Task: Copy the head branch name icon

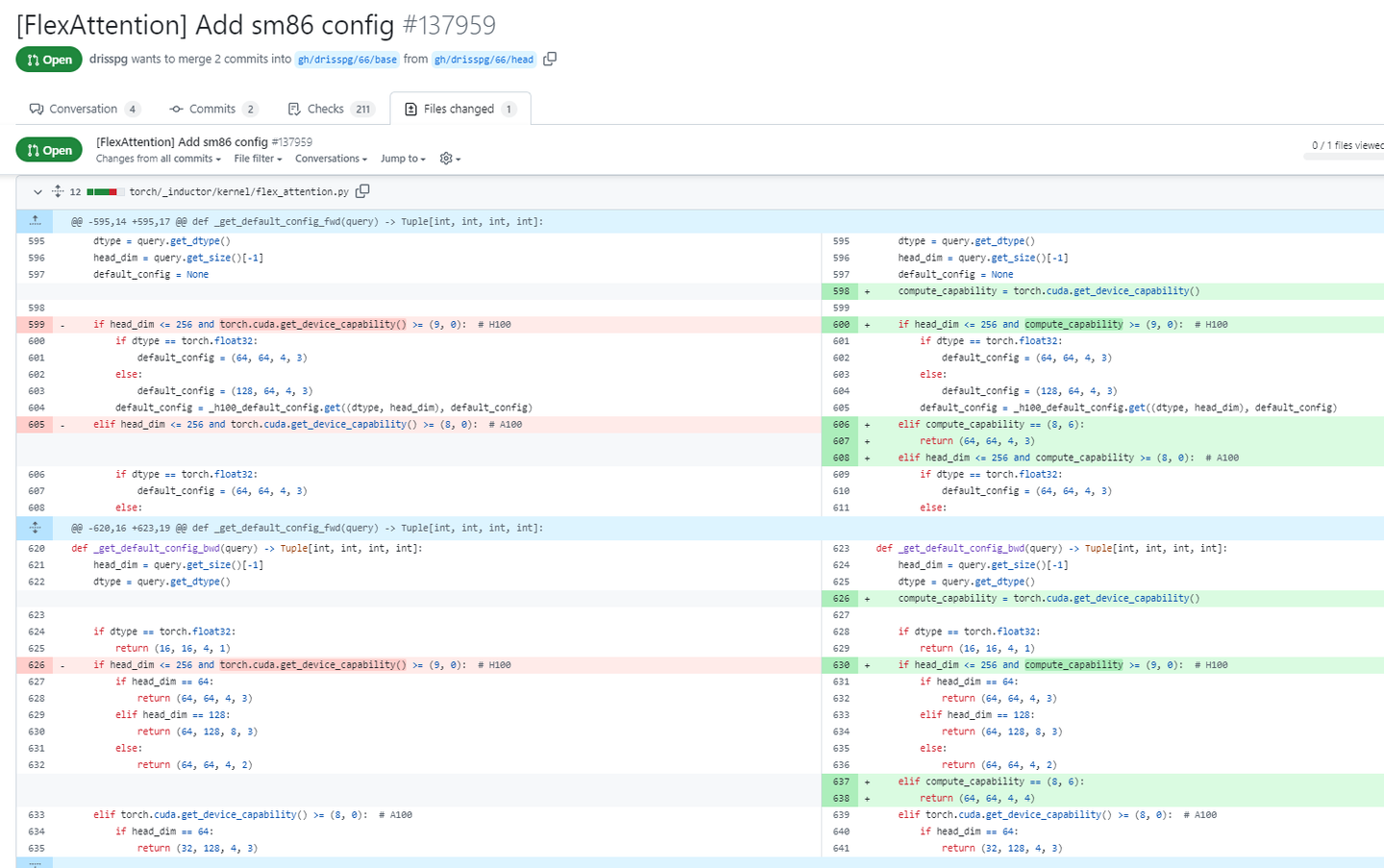Action: [550, 59]
